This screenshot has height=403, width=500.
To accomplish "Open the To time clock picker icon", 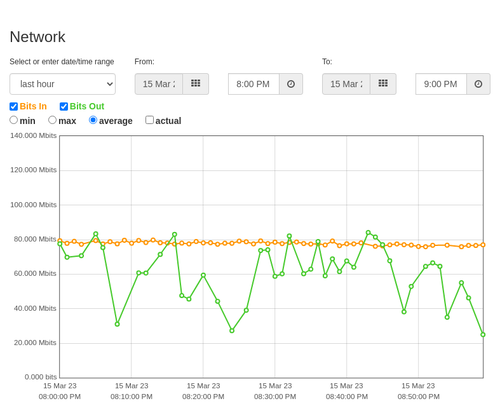I will point(478,84).
